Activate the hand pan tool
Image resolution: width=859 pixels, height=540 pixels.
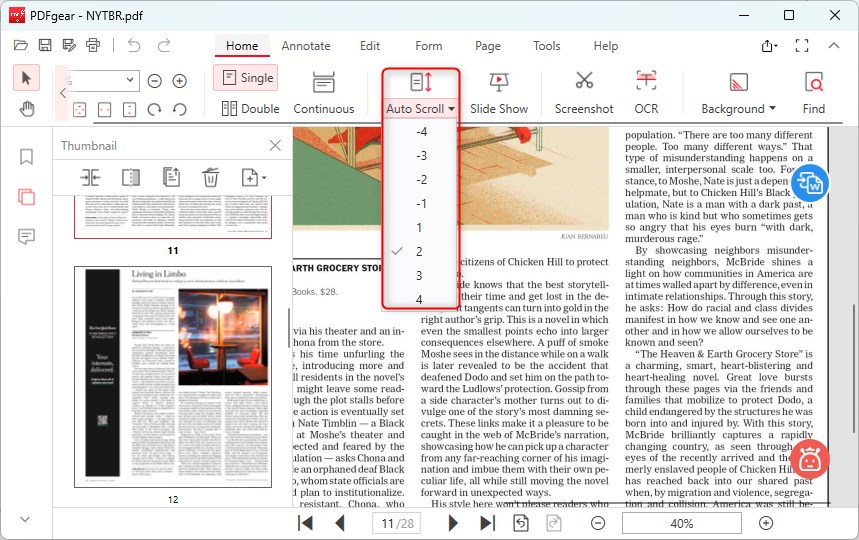[26, 109]
